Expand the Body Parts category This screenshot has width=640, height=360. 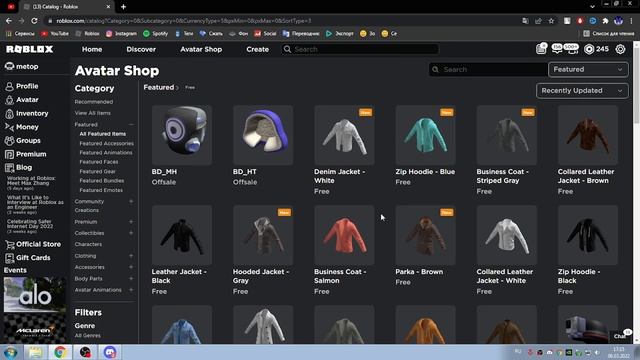click(x=131, y=278)
